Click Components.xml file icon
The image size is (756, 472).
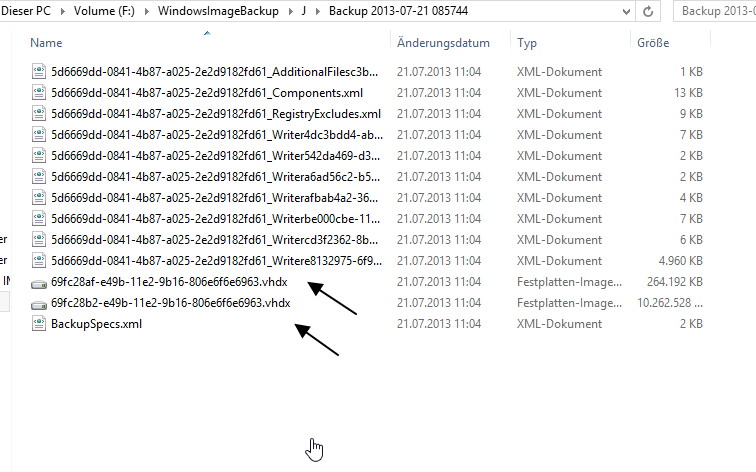[39, 93]
